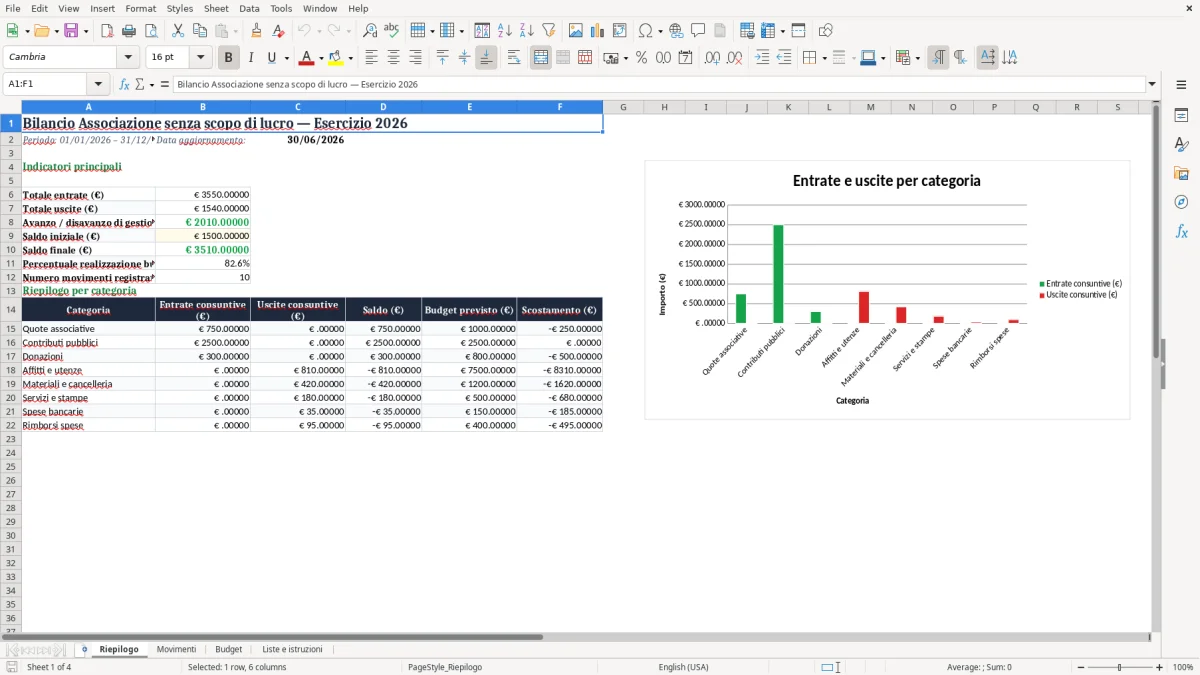Open the Styles menu
The width and height of the screenshot is (1200, 675).
pos(180,8)
